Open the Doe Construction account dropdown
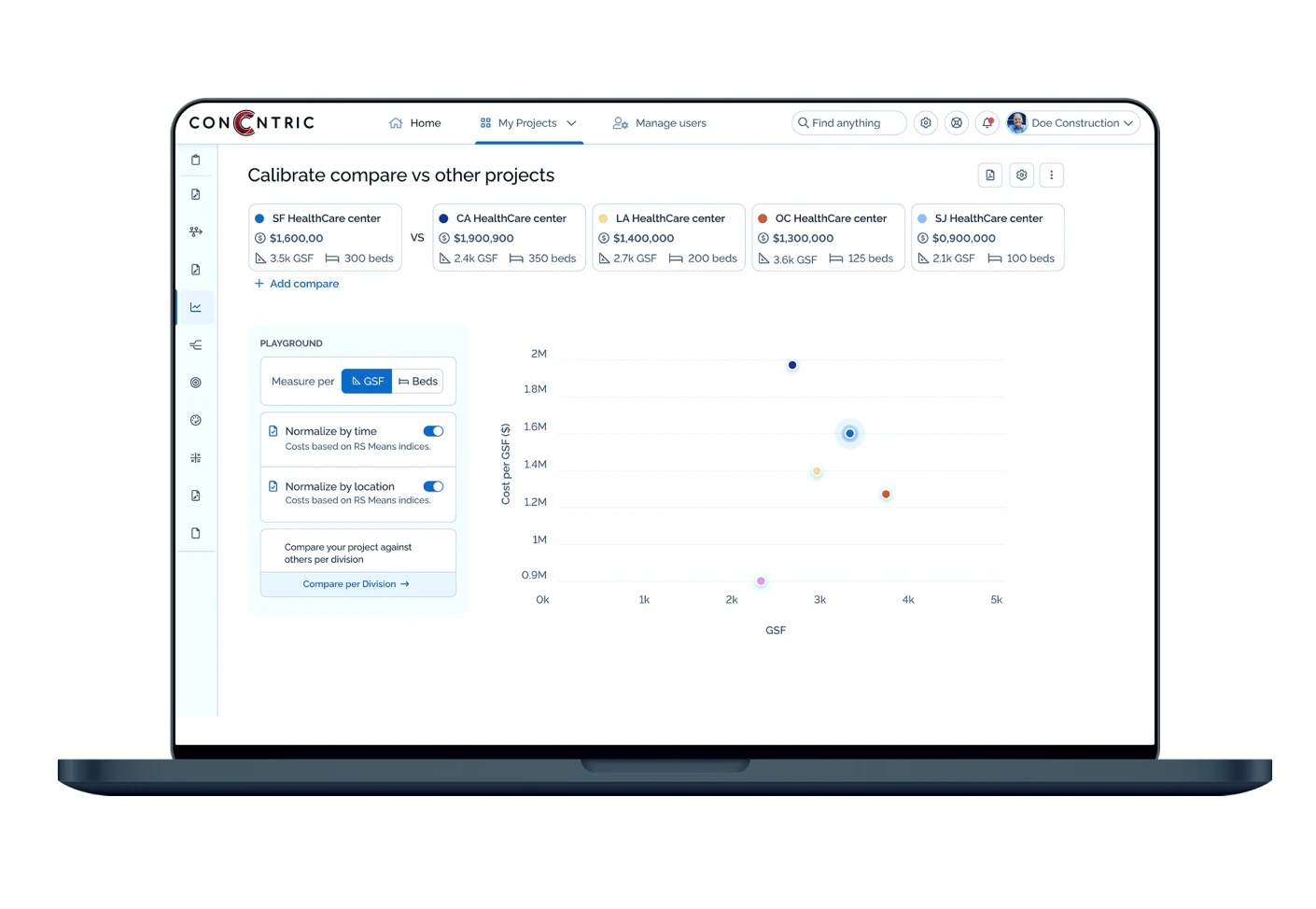This screenshot has width=1316, height=909. click(1073, 123)
